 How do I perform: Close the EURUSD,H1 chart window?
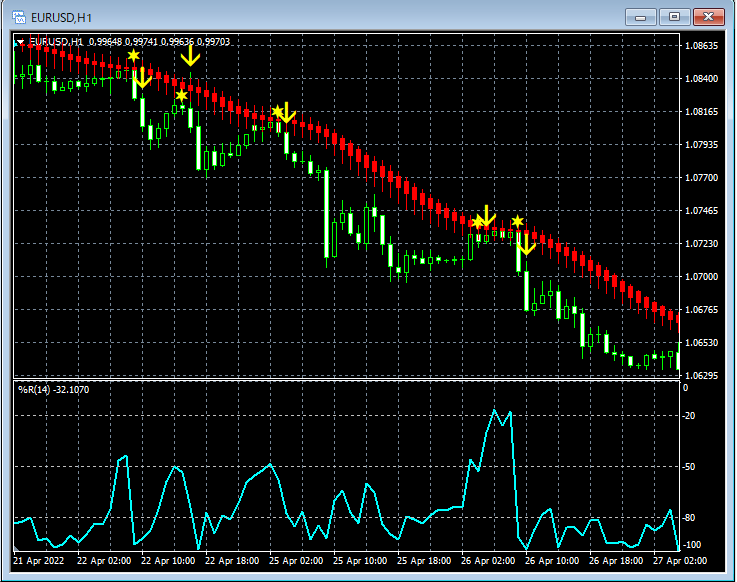tap(709, 17)
